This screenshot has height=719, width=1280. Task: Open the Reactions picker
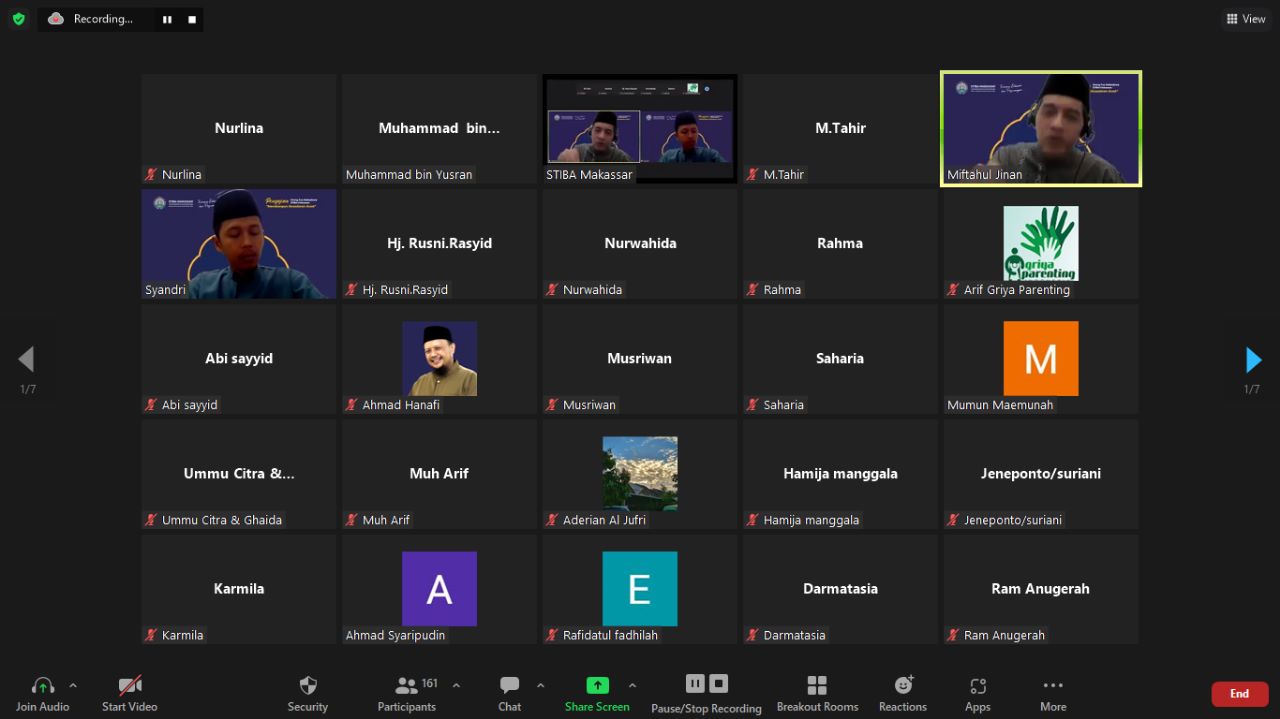click(903, 693)
